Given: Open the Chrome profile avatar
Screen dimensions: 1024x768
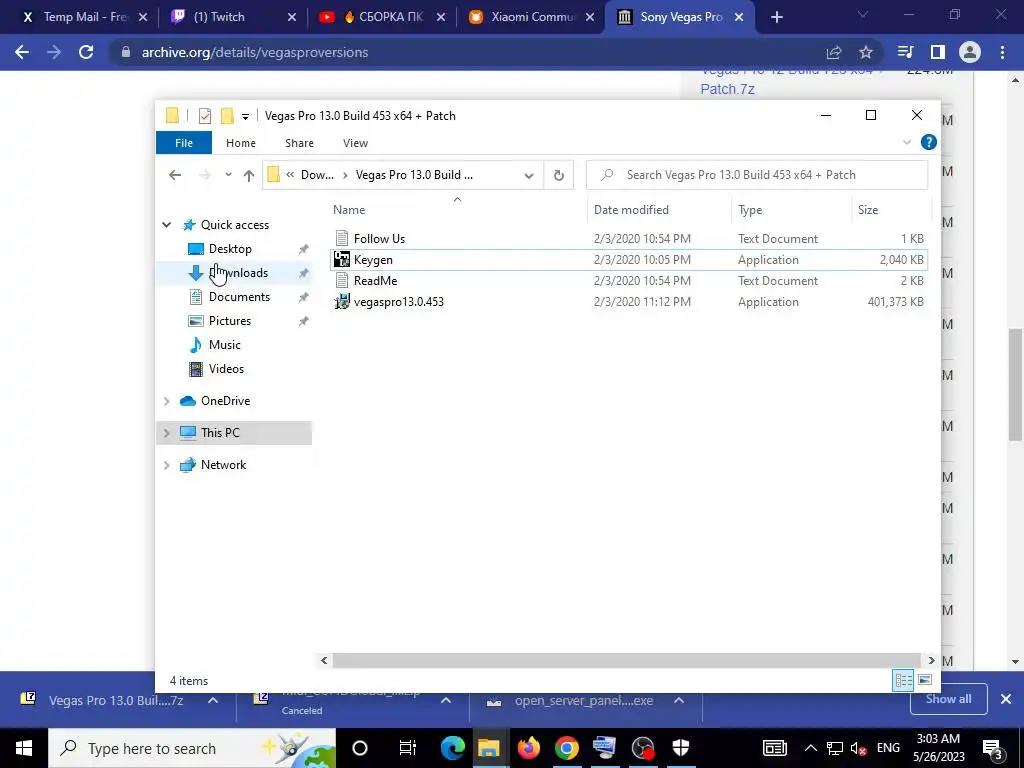Looking at the screenshot, I should [x=970, y=52].
